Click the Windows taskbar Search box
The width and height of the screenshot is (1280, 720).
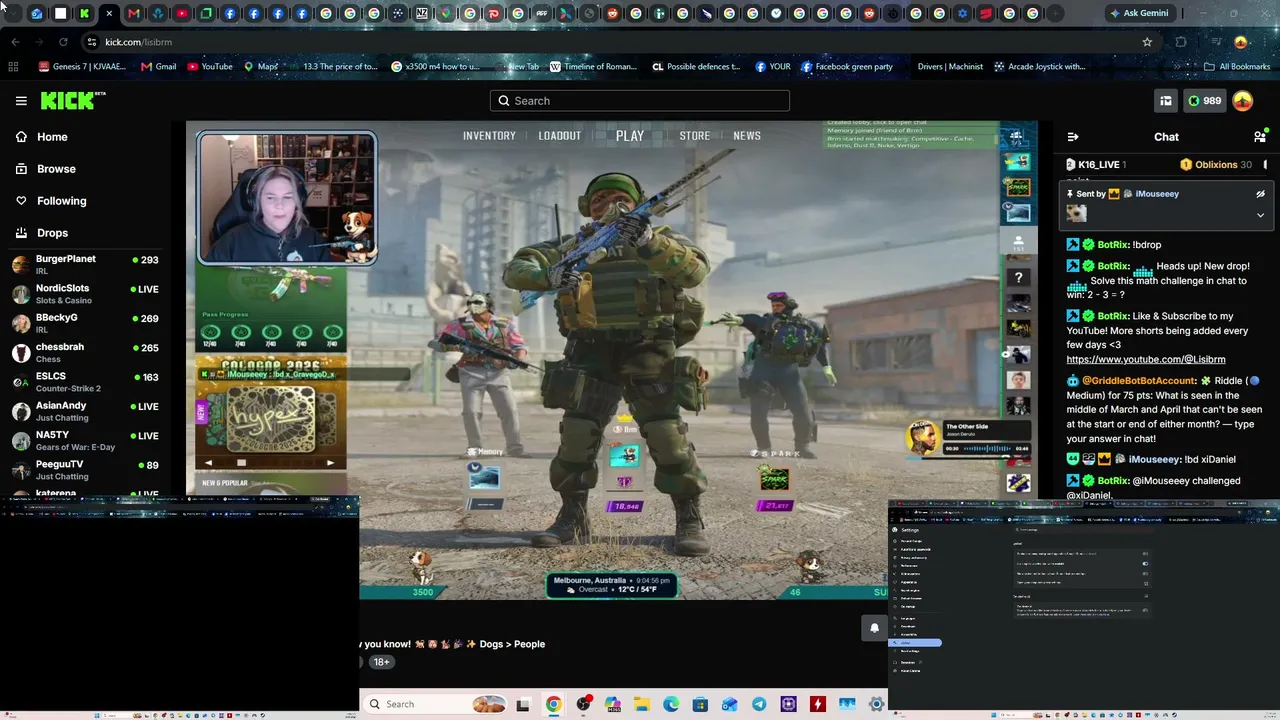(433, 704)
